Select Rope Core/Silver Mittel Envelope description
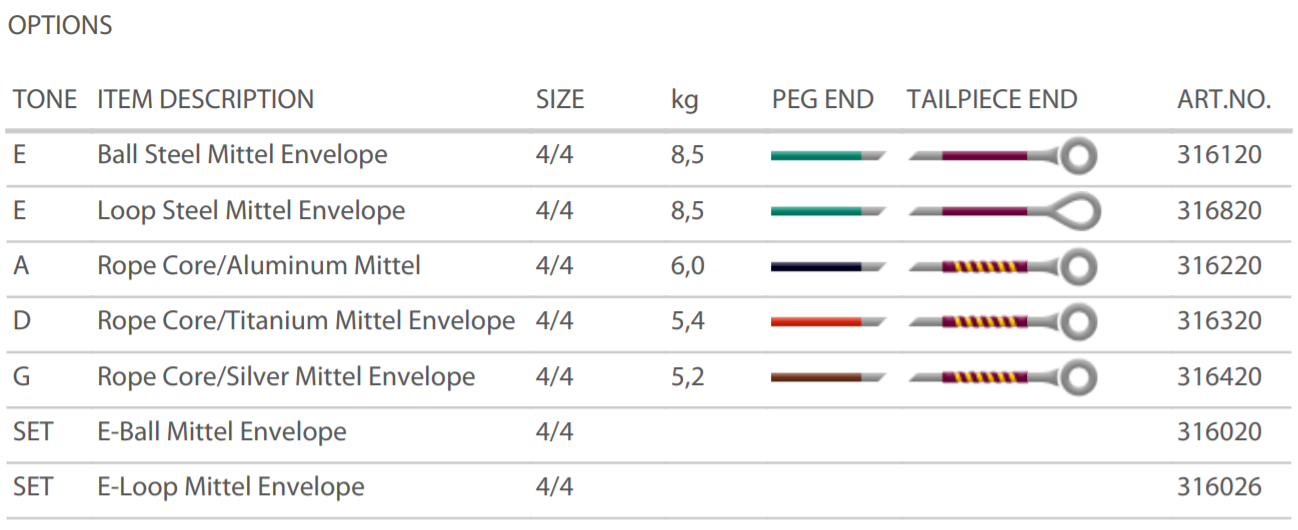 (x=285, y=377)
